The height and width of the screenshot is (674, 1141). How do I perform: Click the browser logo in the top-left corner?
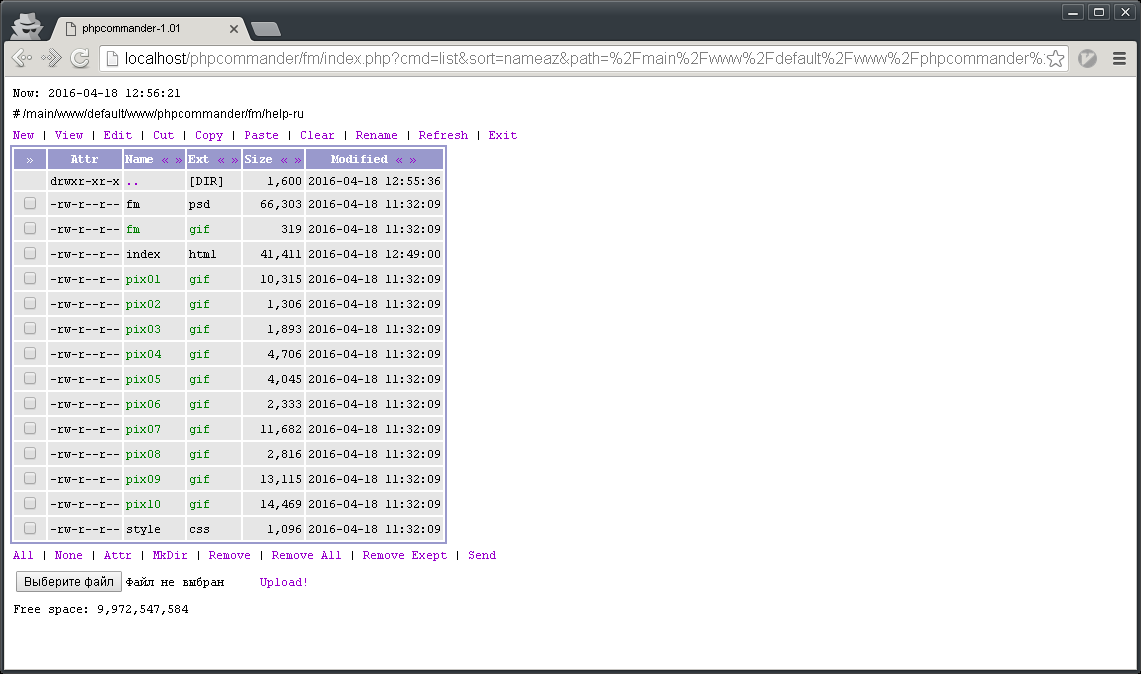click(25, 25)
